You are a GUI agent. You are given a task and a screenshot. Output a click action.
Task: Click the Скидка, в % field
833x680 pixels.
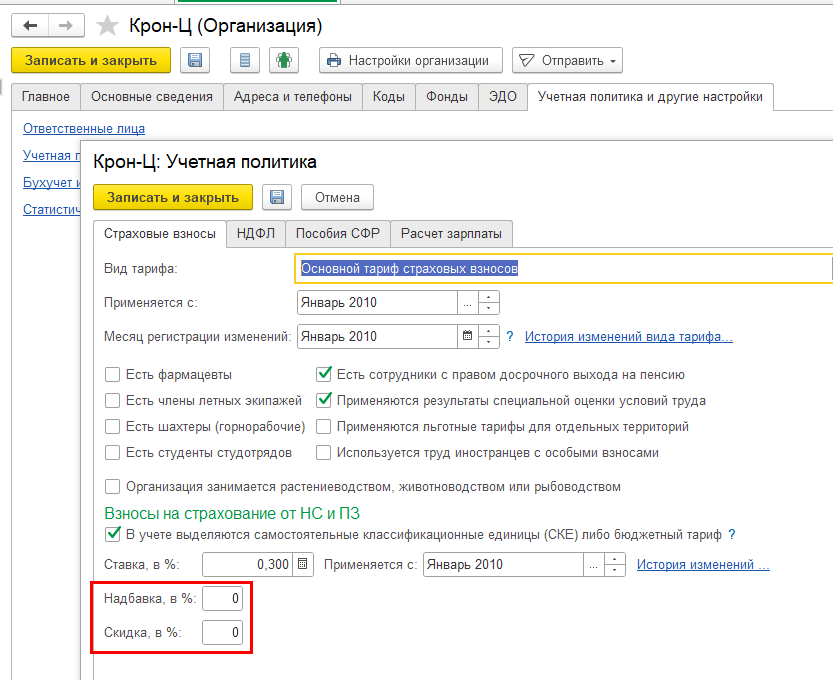[x=223, y=632]
